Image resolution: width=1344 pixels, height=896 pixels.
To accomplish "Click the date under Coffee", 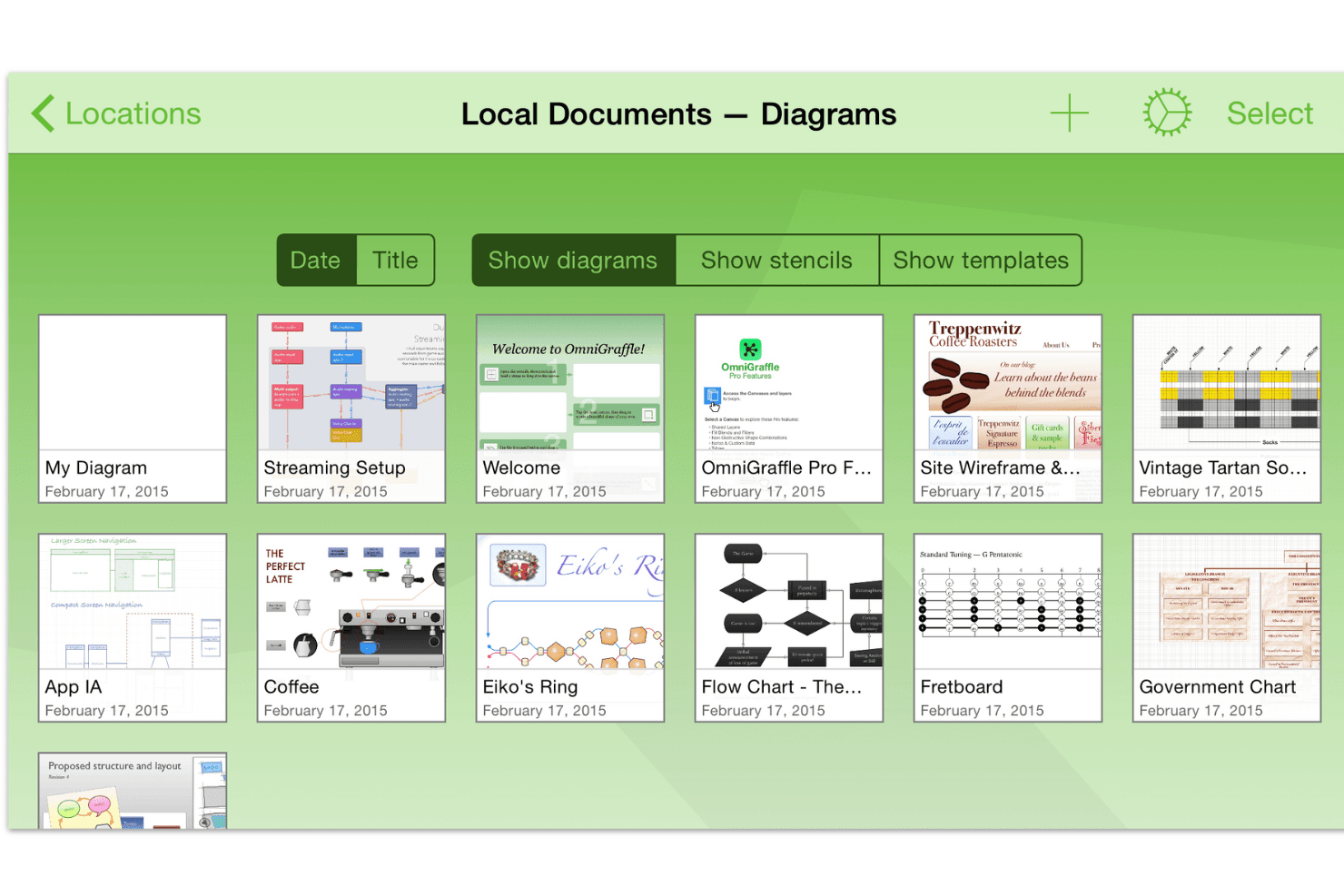I will point(326,711).
